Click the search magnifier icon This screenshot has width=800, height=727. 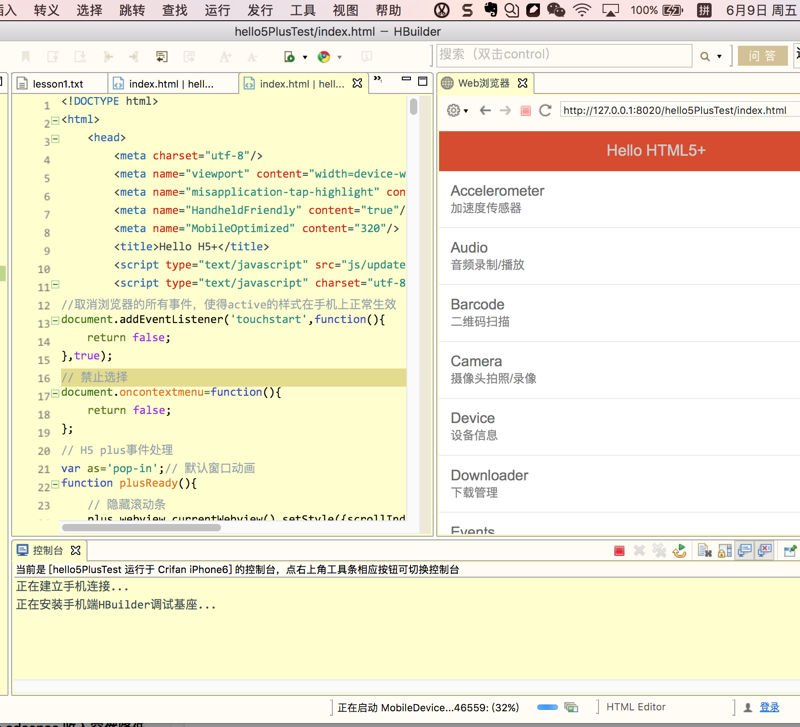pyautogui.click(x=705, y=57)
